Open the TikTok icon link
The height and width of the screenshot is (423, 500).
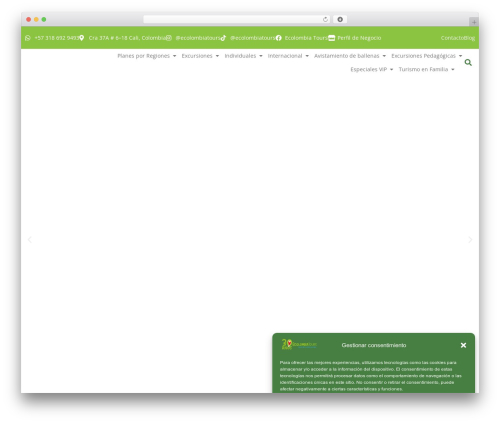(x=223, y=38)
